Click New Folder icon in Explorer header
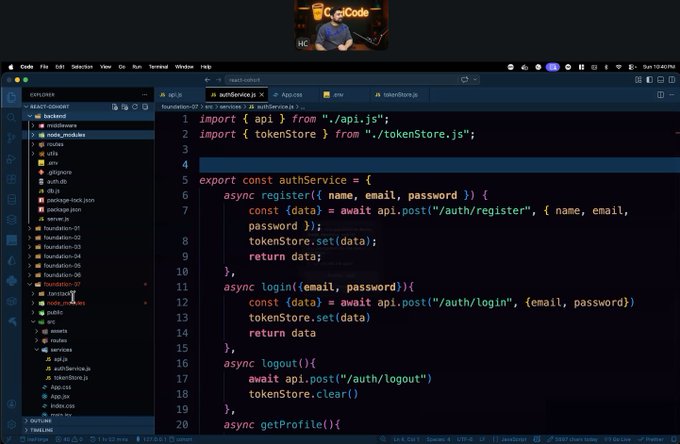Screen dimensions: 680x444 coord(125,107)
